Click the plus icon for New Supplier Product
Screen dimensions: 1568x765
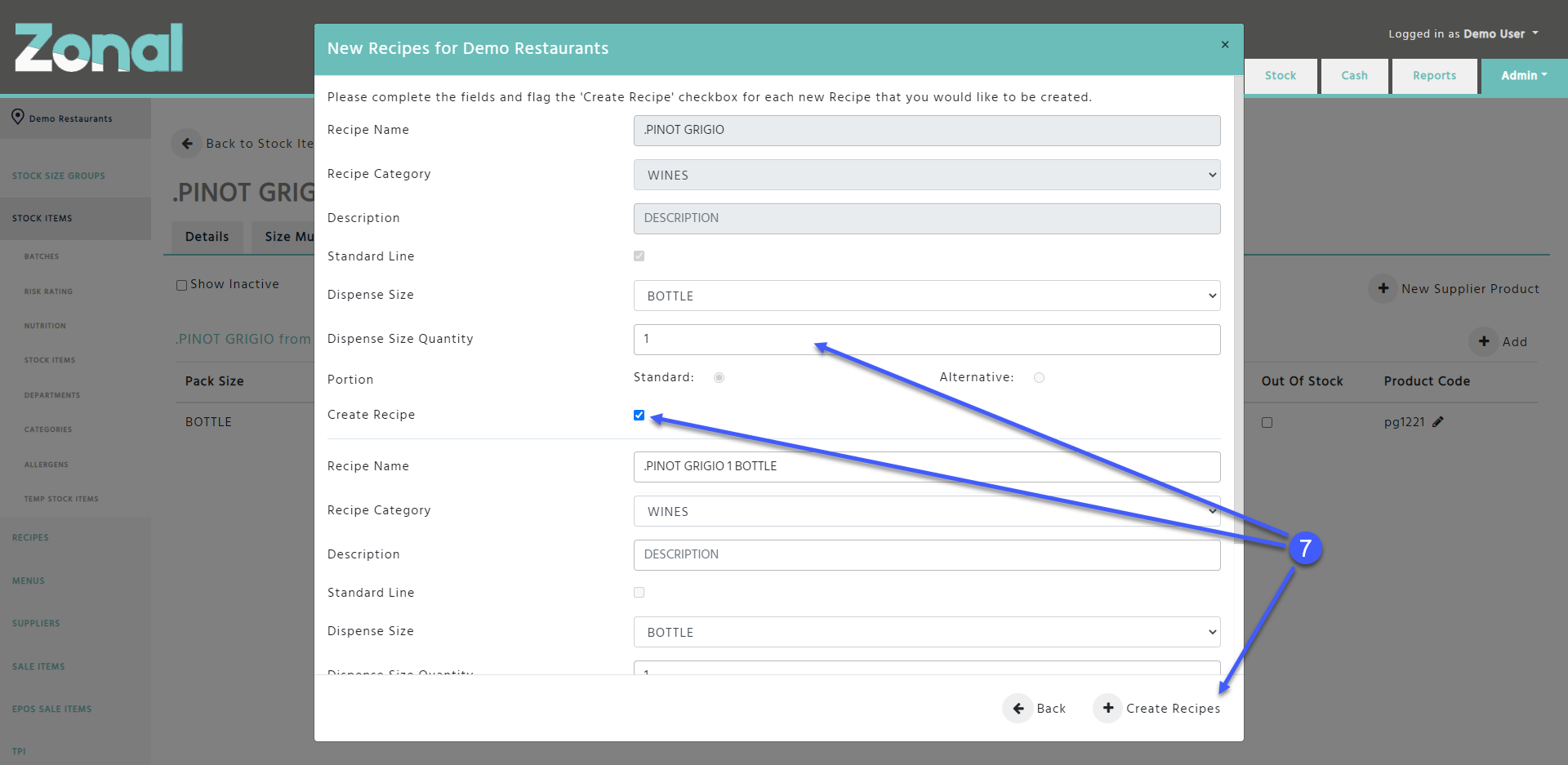pyautogui.click(x=1383, y=288)
